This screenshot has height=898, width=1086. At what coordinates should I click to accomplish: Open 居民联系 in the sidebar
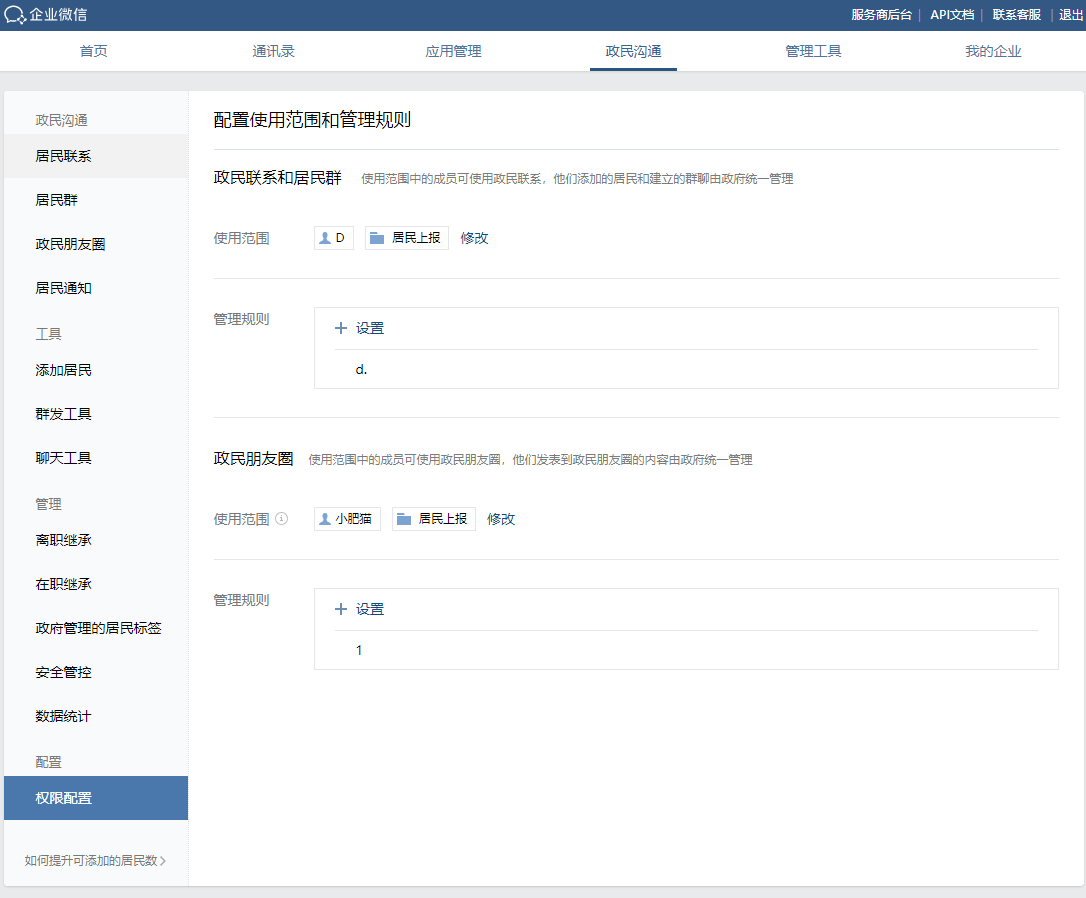pyautogui.click(x=96, y=156)
